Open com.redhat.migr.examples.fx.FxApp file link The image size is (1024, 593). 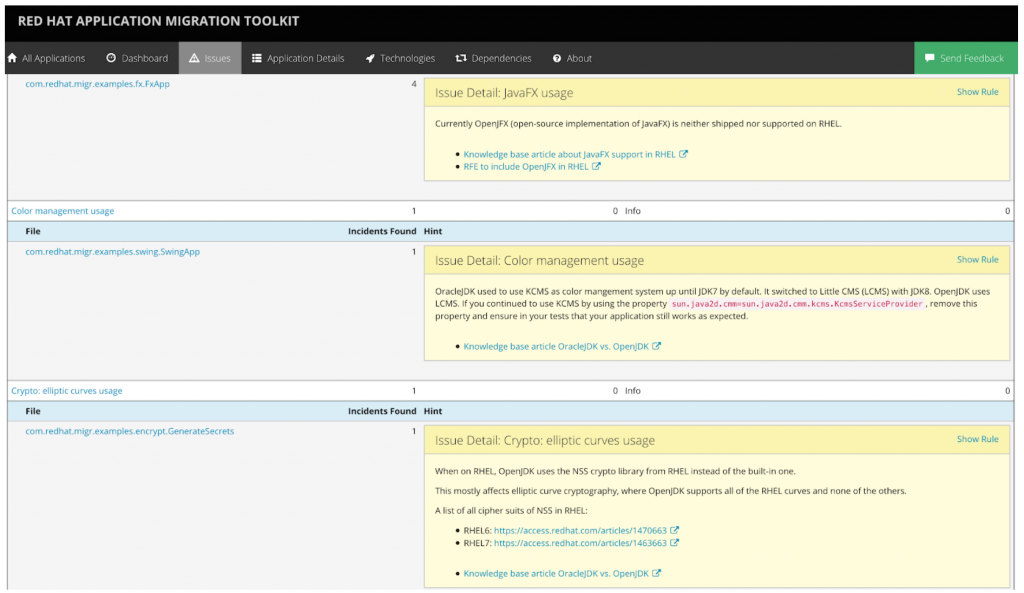pos(97,84)
